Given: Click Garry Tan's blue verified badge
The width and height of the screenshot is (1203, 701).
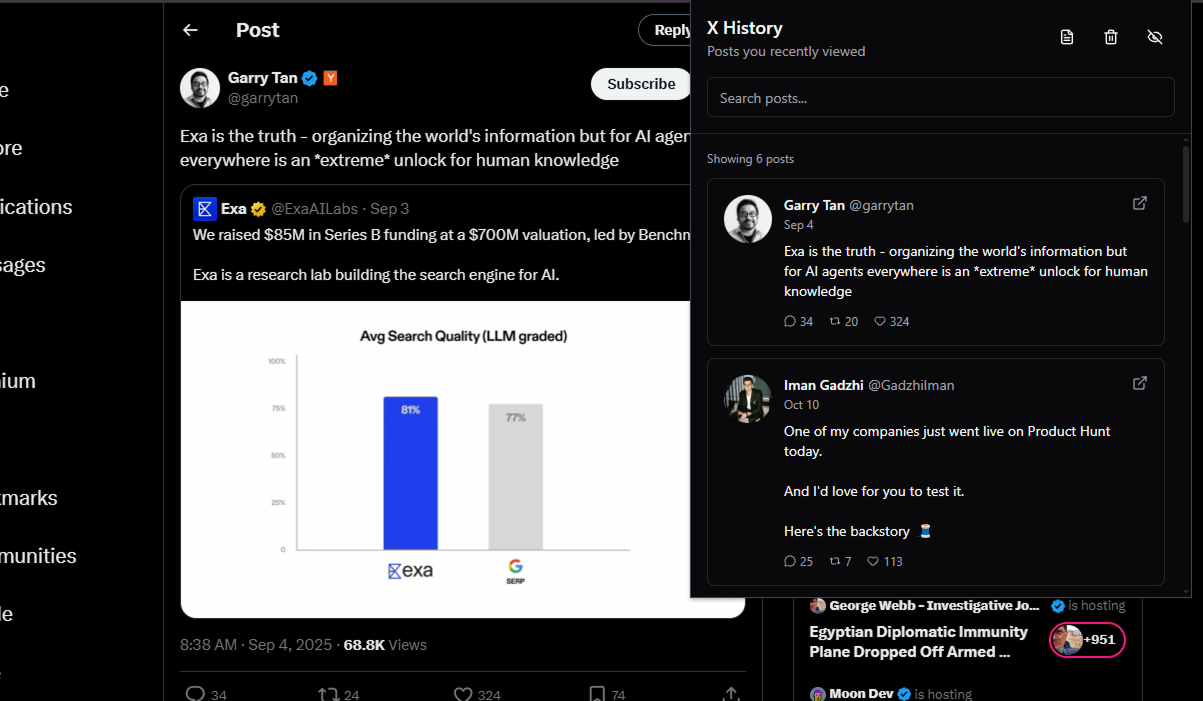Looking at the screenshot, I should 309,77.
